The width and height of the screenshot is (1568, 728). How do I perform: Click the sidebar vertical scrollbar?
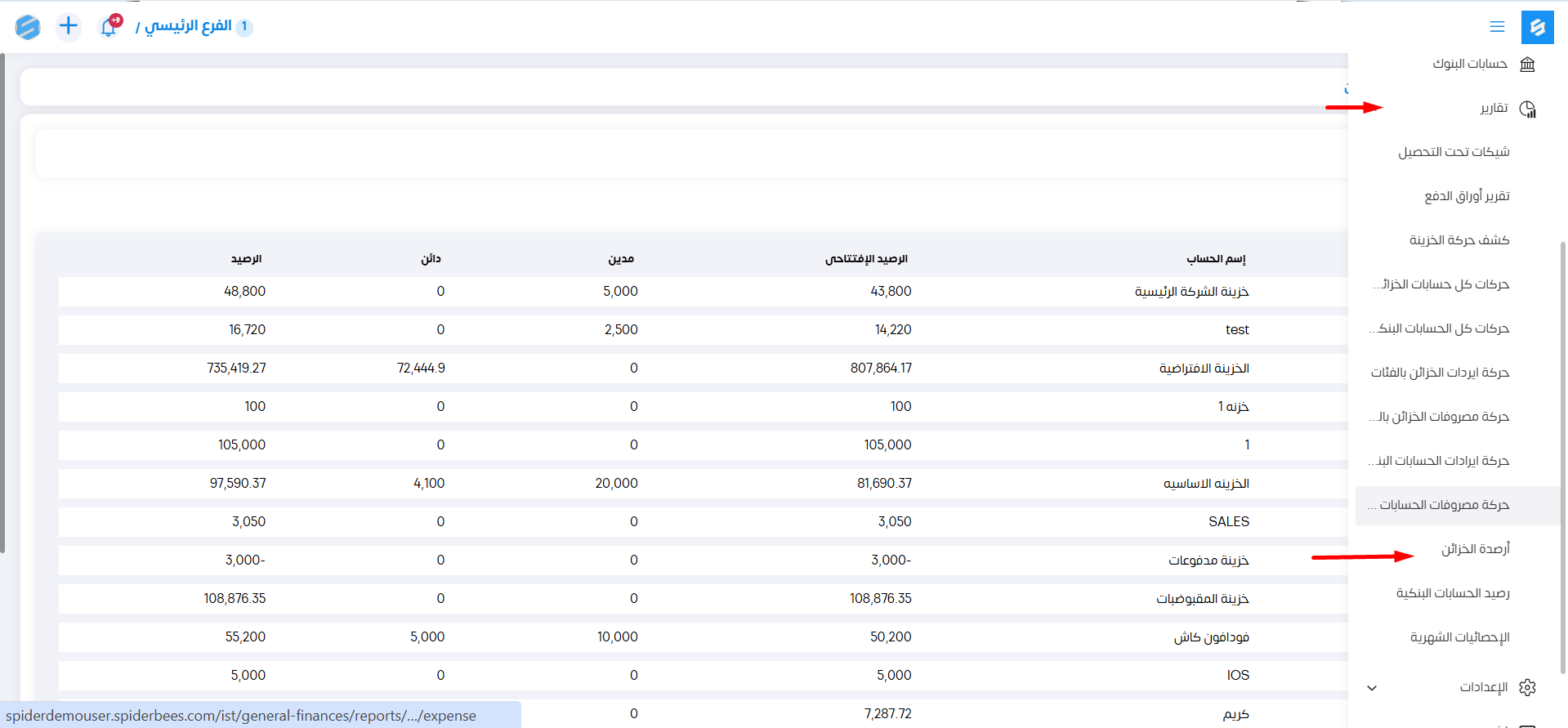click(1562, 458)
